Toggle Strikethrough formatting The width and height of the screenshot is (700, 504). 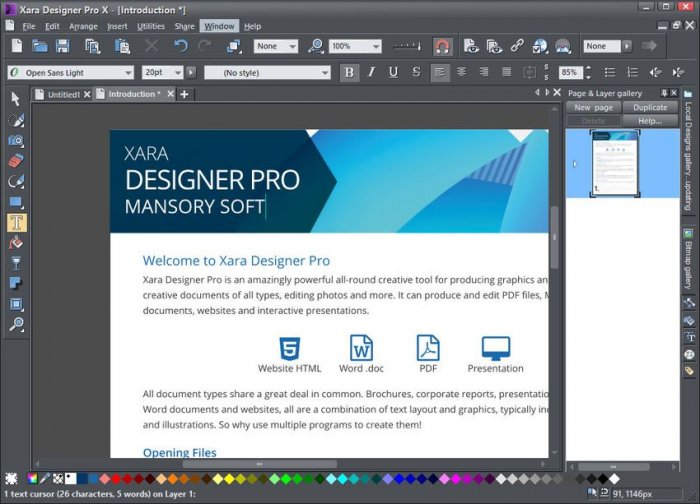click(x=416, y=72)
